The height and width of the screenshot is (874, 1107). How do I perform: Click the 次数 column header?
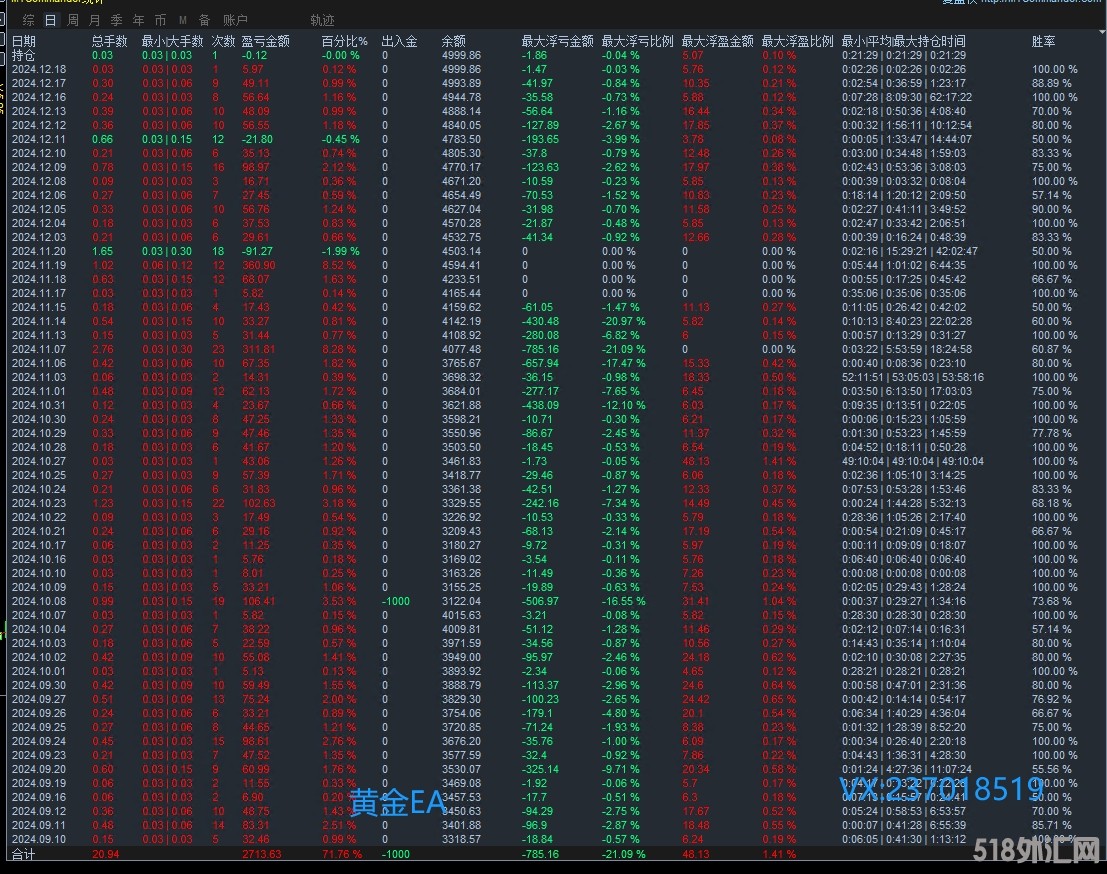coord(224,41)
